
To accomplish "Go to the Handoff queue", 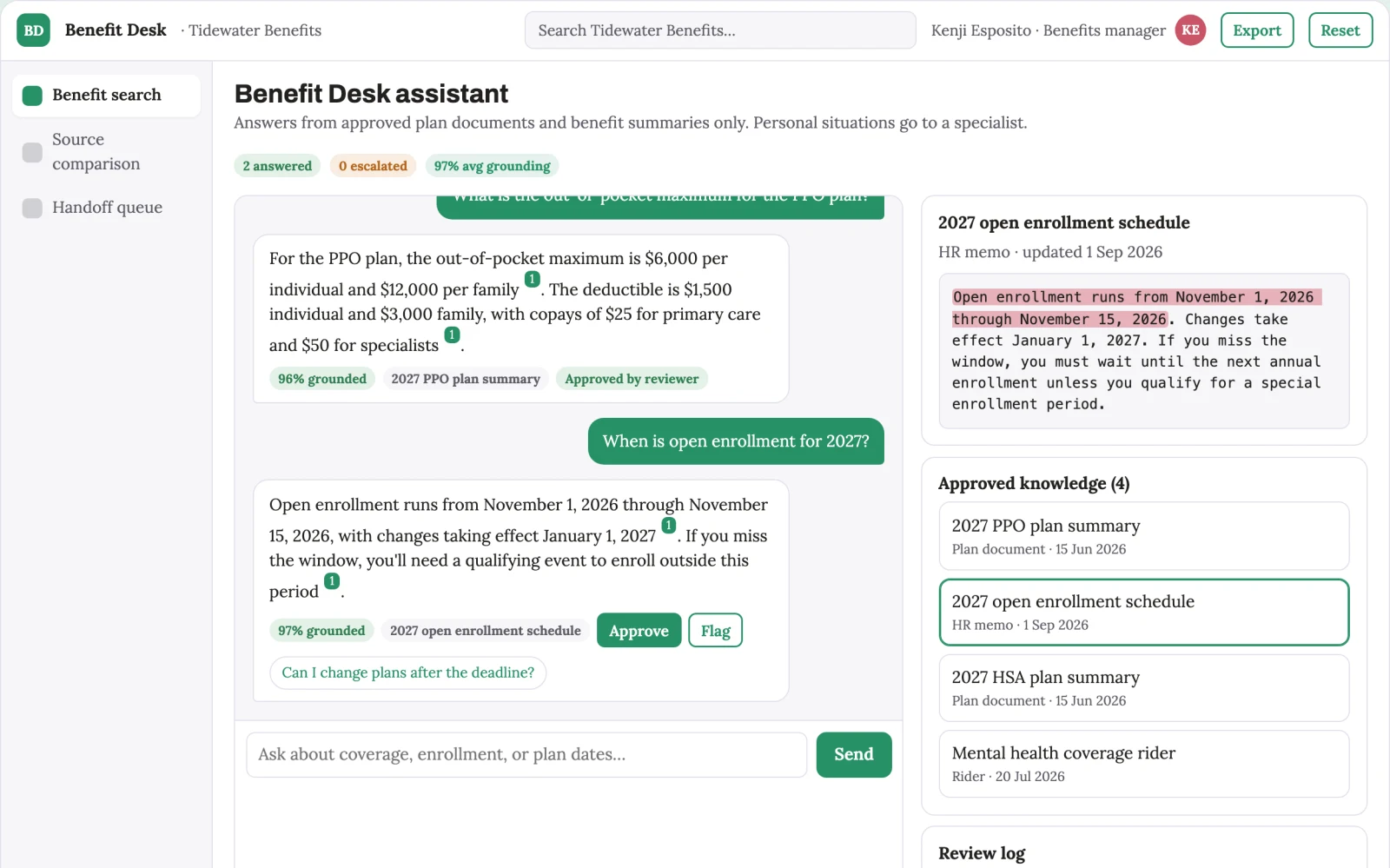I will click(106, 208).
